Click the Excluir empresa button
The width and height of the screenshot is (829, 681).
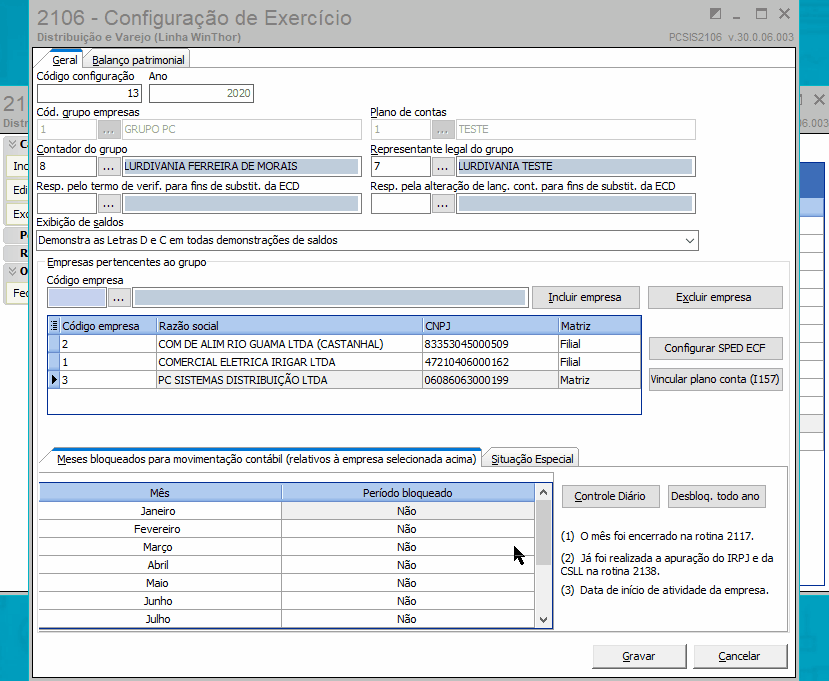[x=714, y=297]
